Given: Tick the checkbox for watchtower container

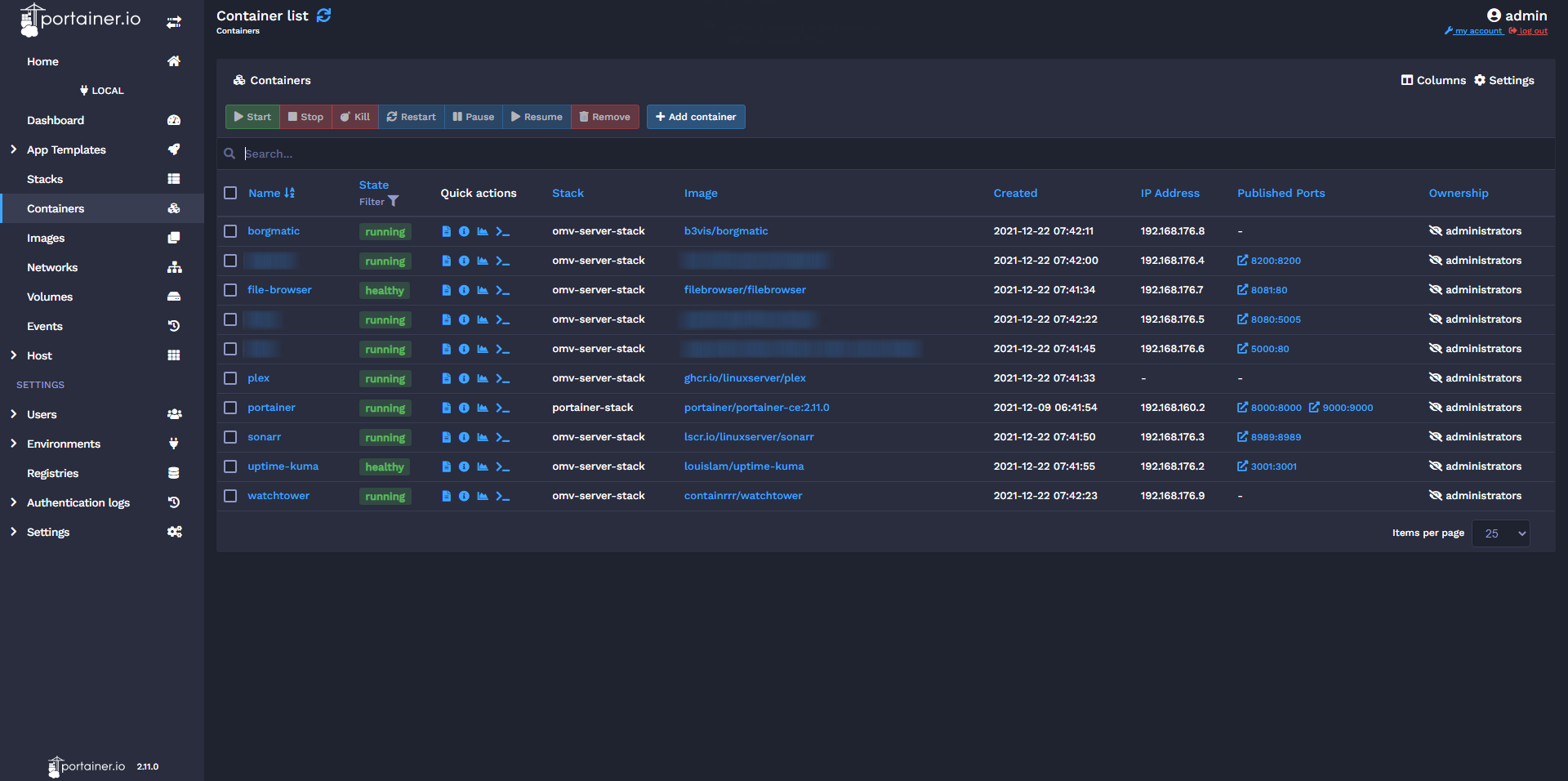Looking at the screenshot, I should tap(230, 496).
